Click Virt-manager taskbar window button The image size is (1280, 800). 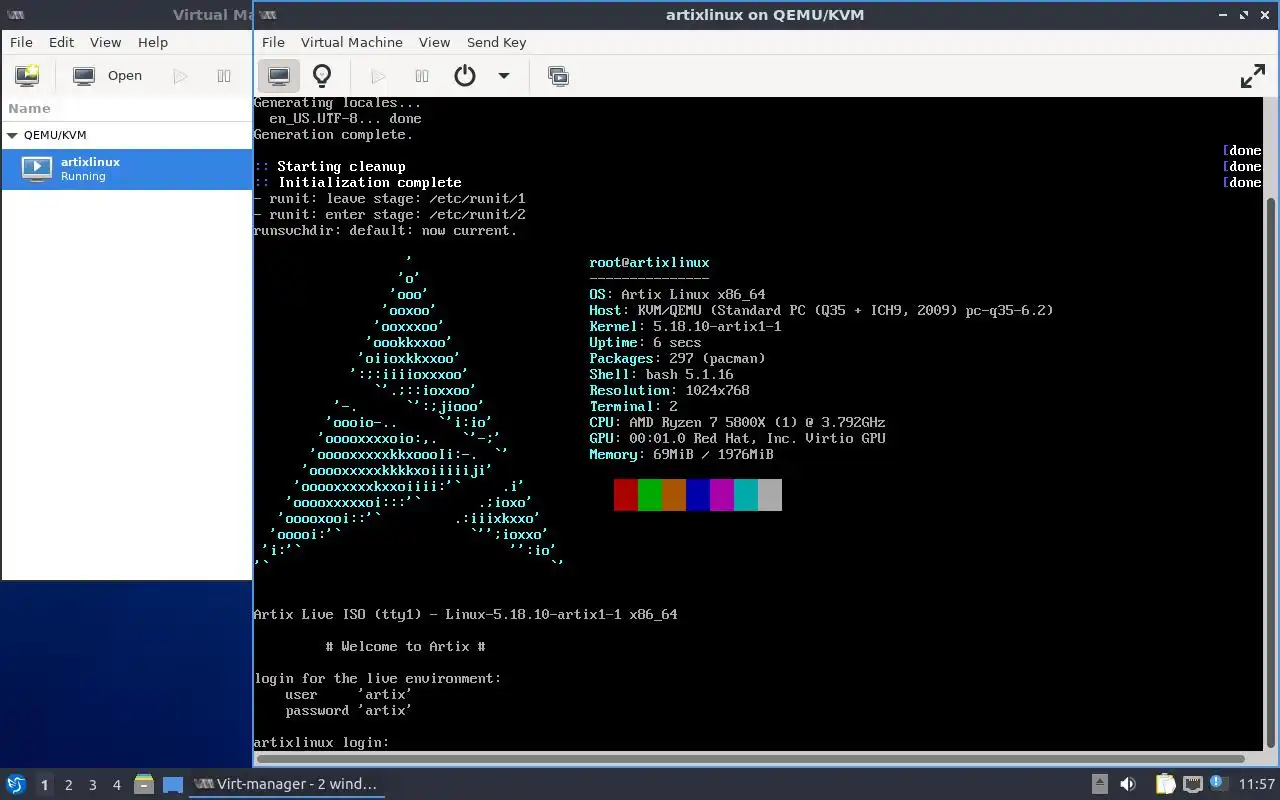point(287,784)
